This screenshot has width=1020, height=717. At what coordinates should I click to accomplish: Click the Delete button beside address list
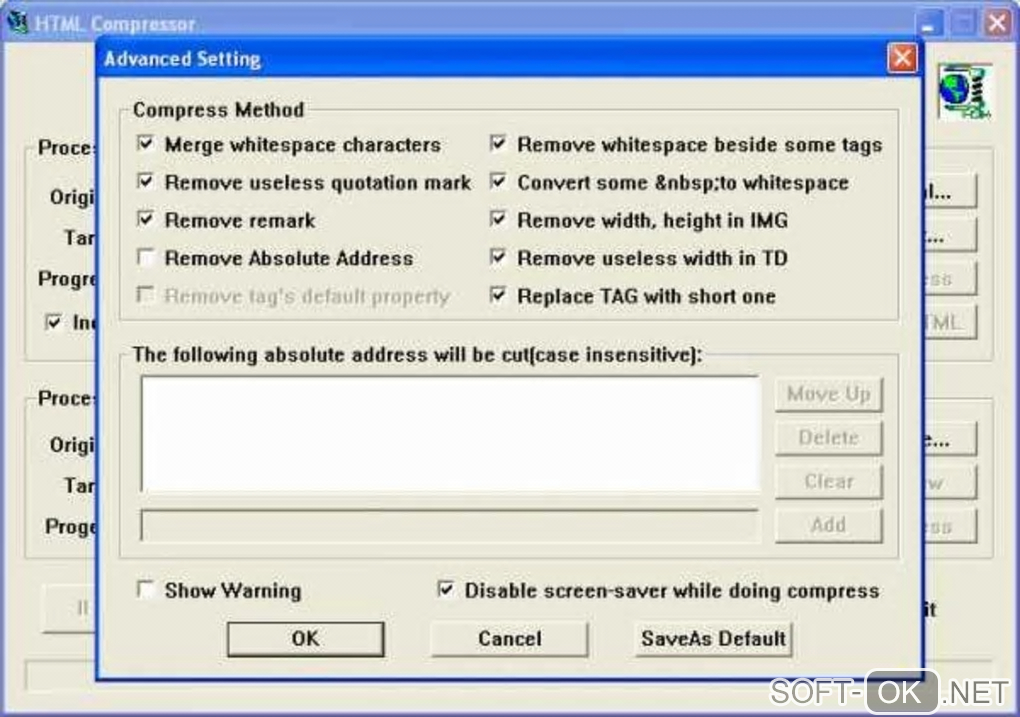[828, 437]
